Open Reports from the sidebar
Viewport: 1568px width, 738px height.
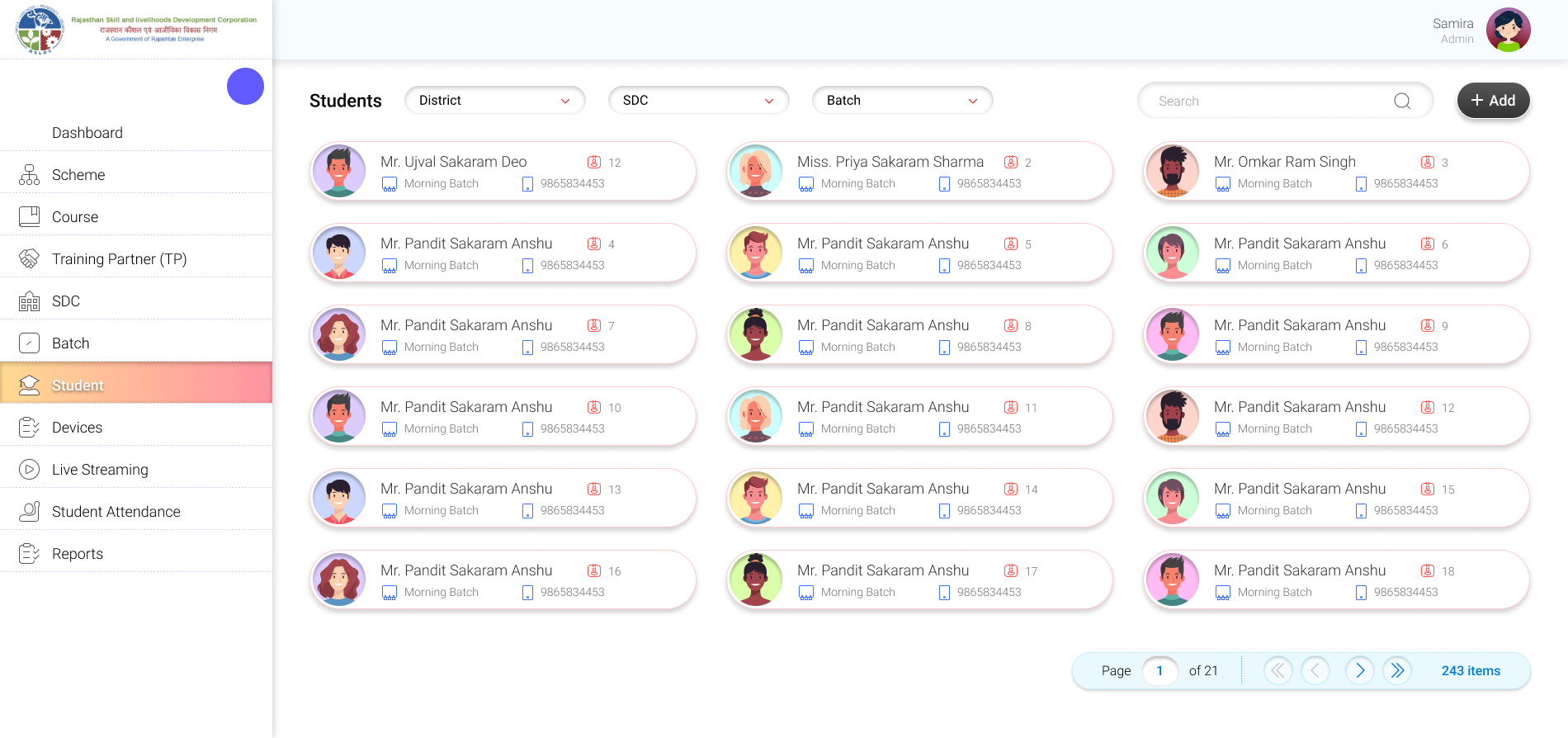78,554
